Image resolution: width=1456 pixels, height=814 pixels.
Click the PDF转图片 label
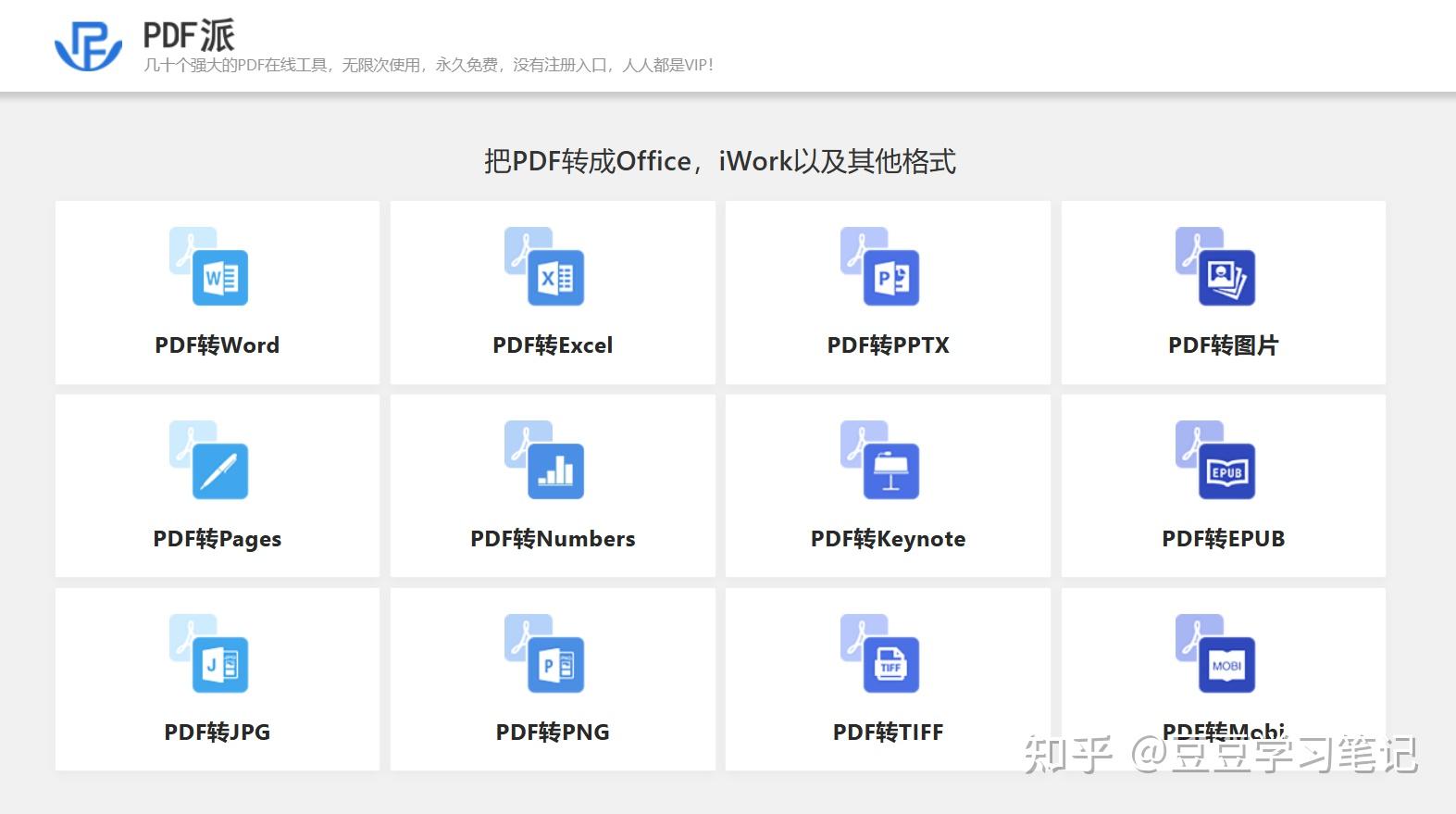(x=1224, y=345)
